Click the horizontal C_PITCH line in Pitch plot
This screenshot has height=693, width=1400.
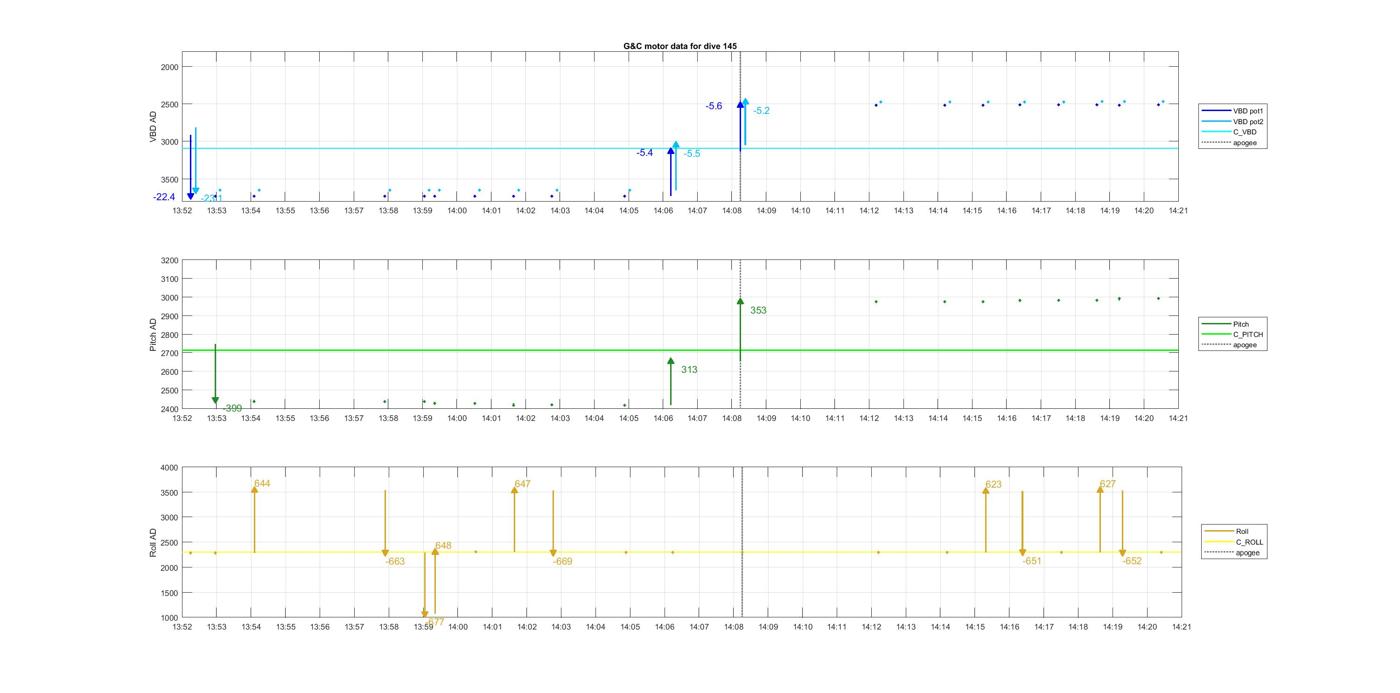pyautogui.click(x=680, y=350)
